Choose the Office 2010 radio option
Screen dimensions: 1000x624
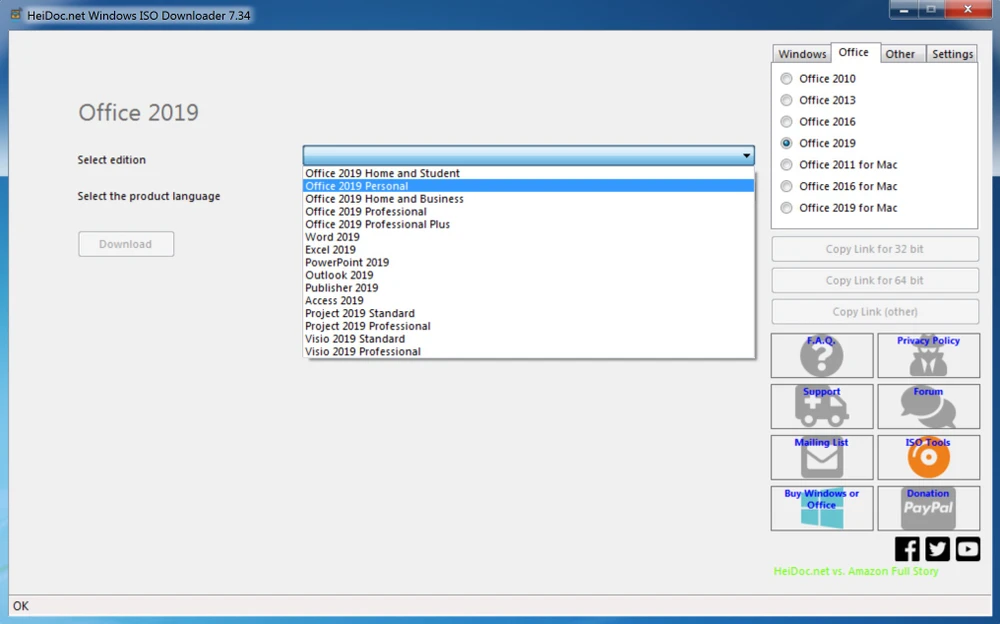[x=787, y=79]
